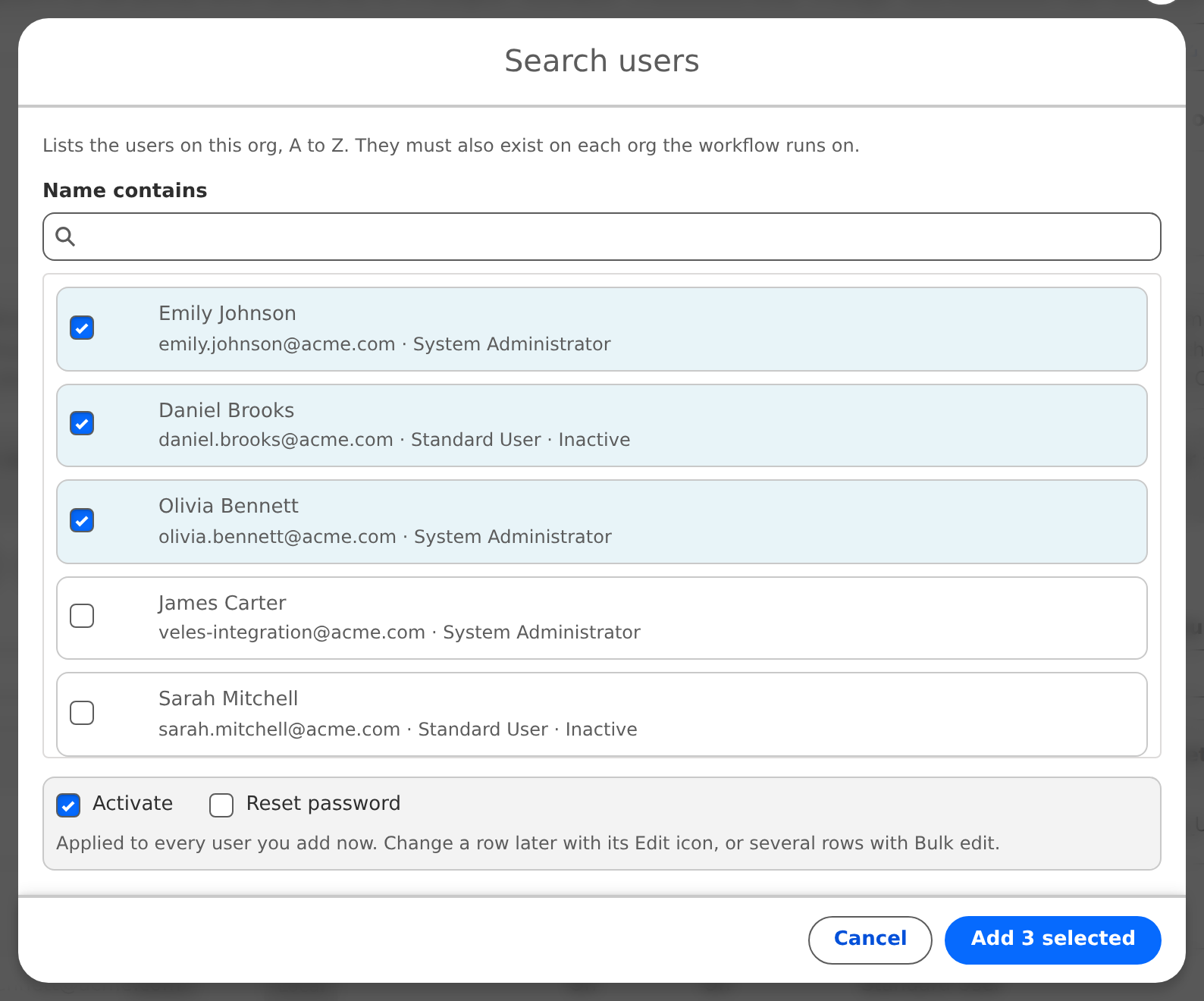This screenshot has height=1001, width=1204.
Task: Select the Emily Johnson name text
Action: click(227, 313)
